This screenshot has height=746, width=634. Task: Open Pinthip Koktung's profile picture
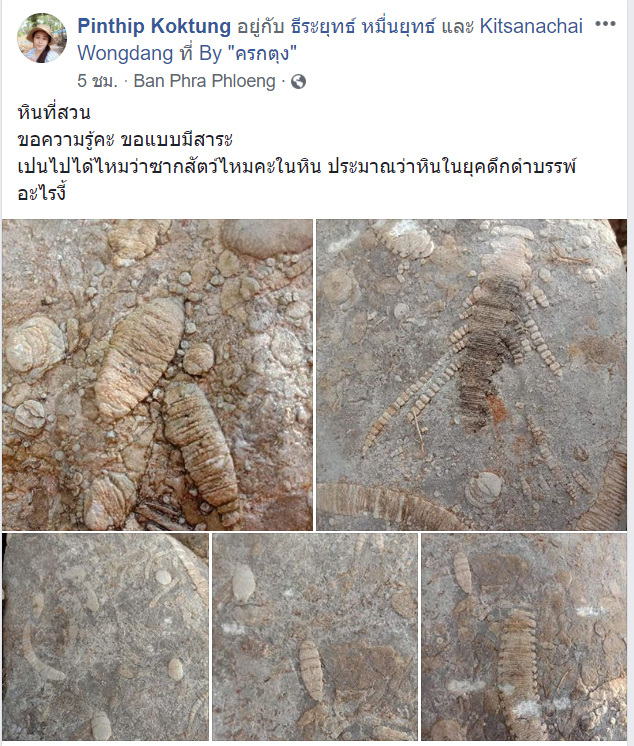[x=42, y=38]
